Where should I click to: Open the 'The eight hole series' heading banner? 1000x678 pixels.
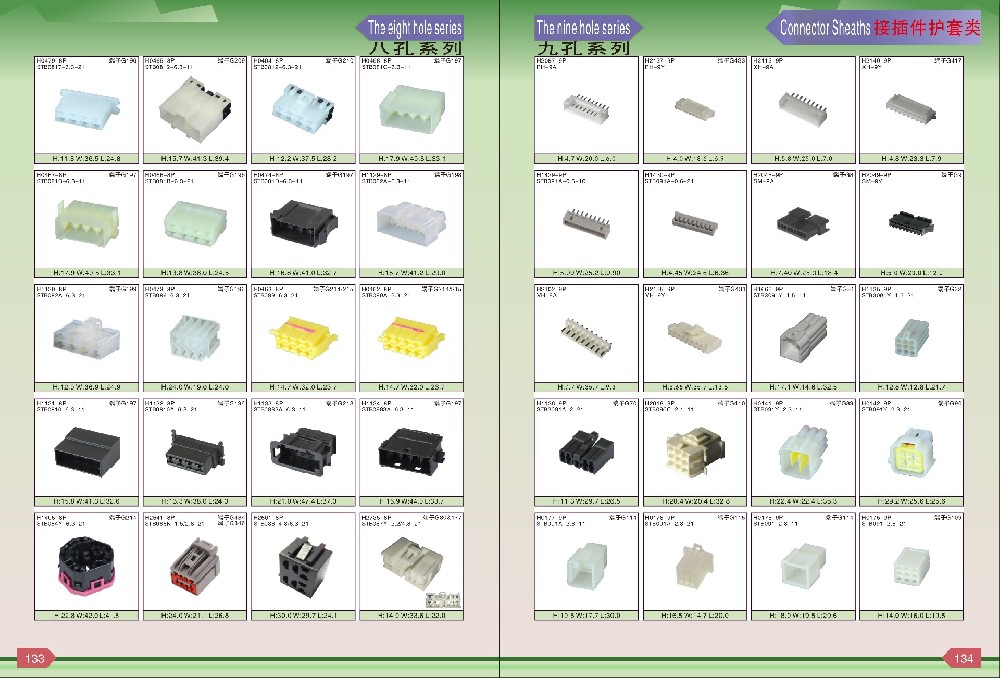pos(409,27)
